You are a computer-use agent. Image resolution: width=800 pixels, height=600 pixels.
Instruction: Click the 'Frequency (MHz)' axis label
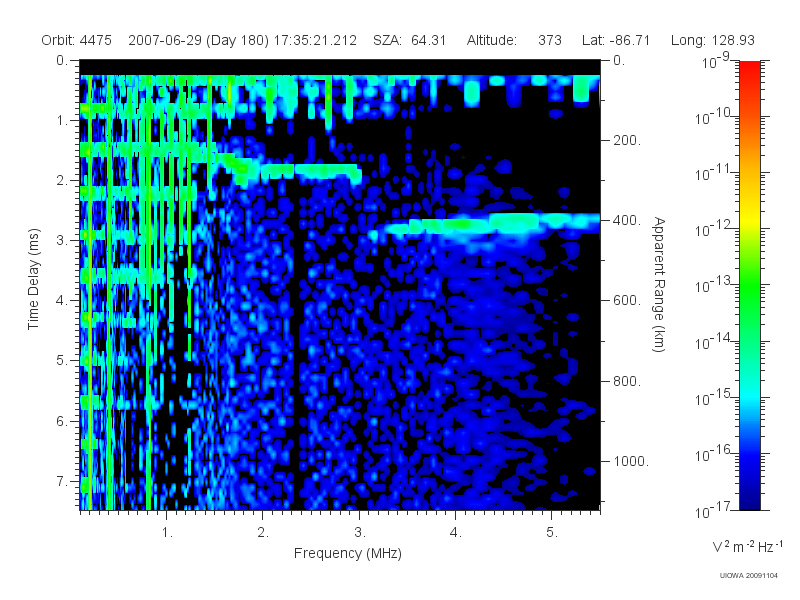tap(347, 554)
